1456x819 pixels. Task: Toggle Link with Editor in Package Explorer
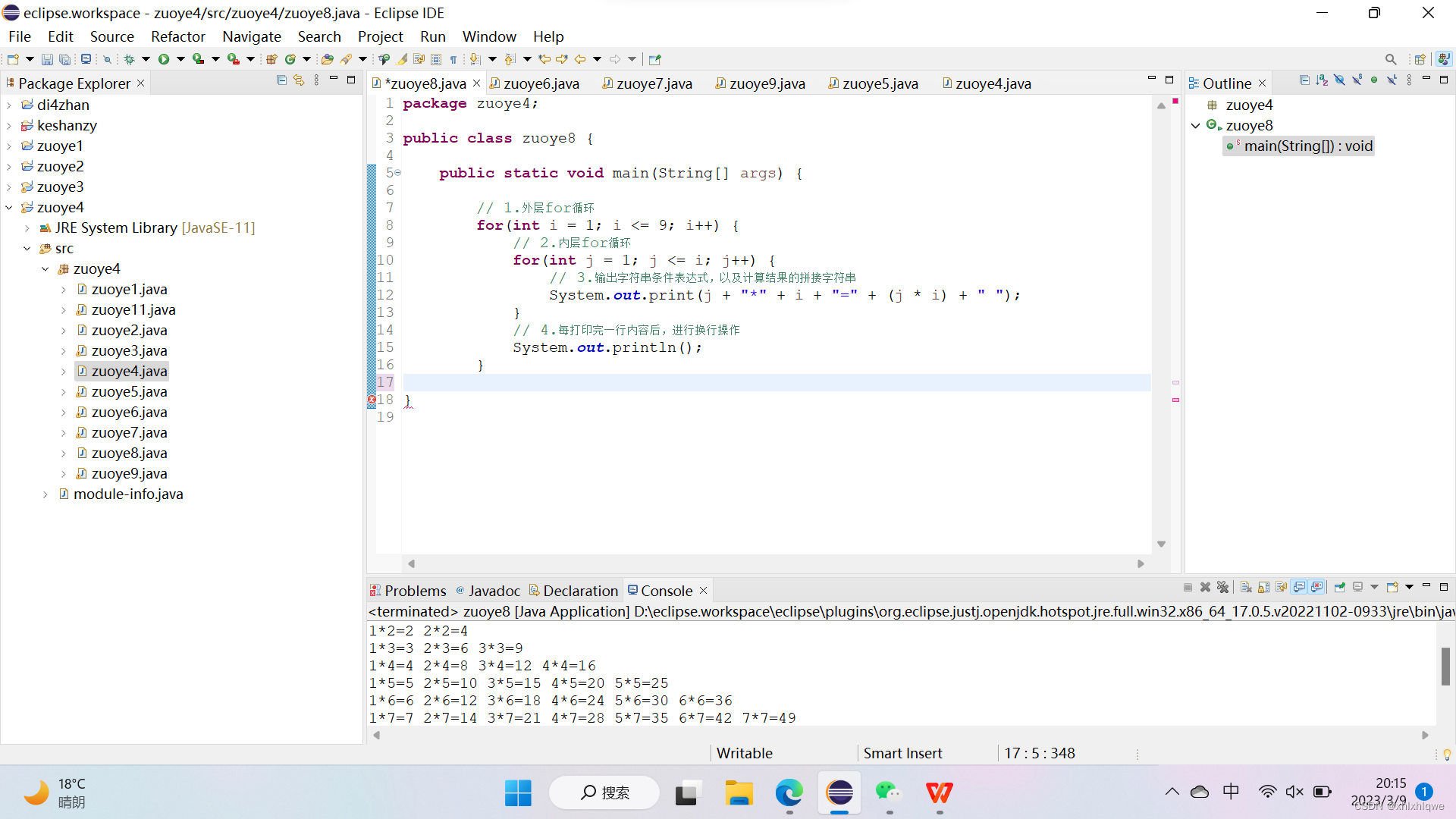pos(299,80)
